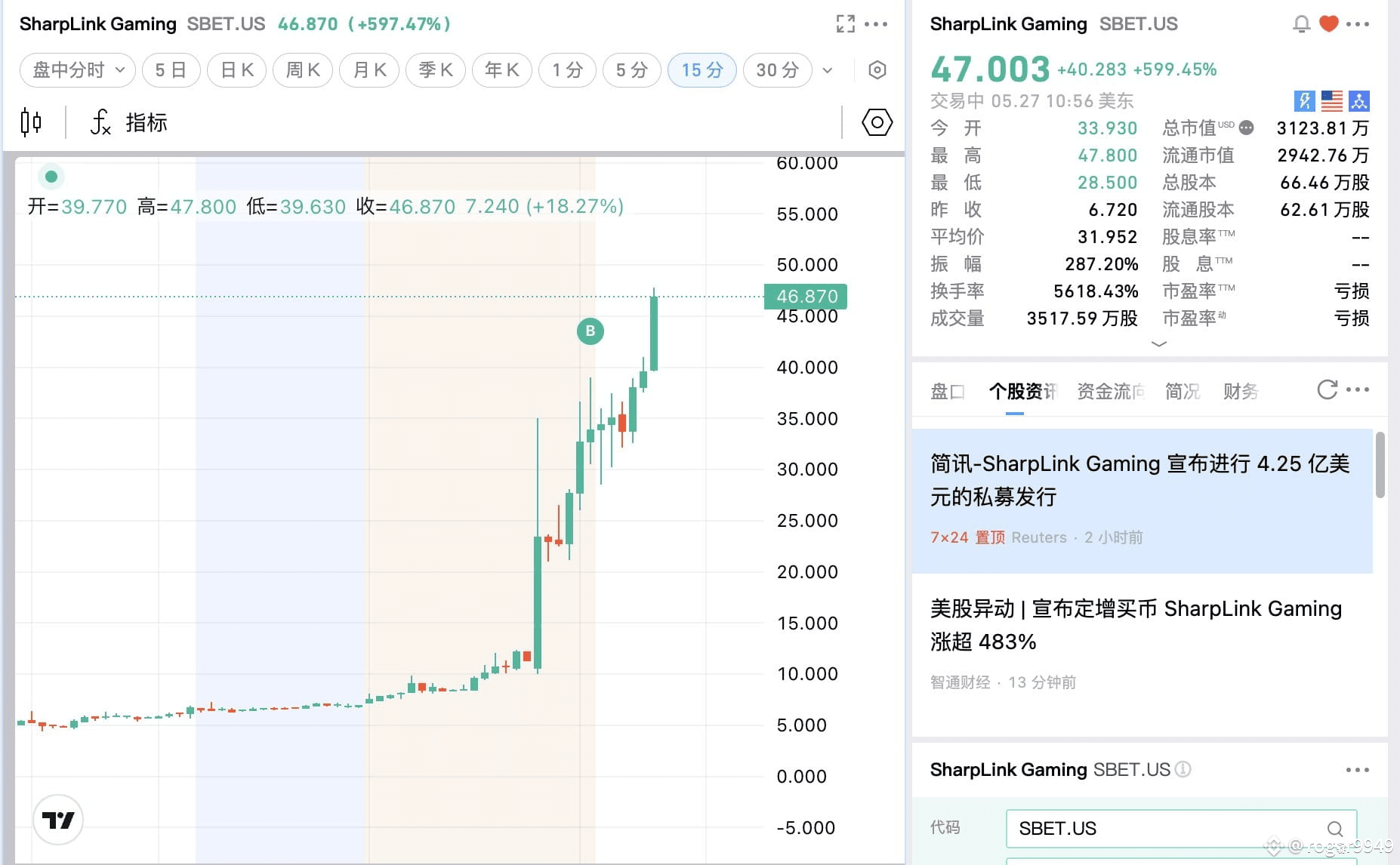1400x865 pixels.
Task: Click 指标 indicators label
Action: click(146, 122)
